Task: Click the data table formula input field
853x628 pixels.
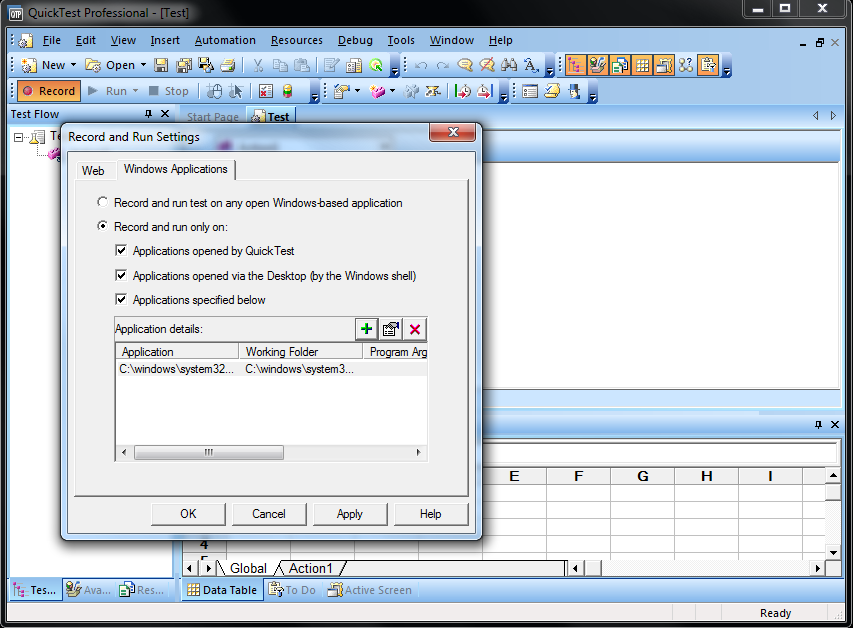Action: [x=659, y=453]
